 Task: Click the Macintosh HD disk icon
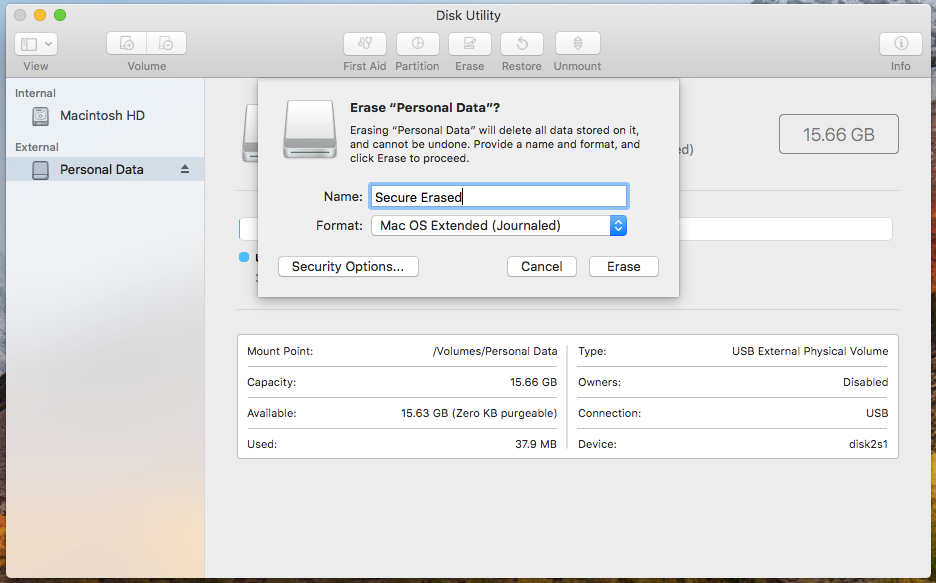click(41, 116)
